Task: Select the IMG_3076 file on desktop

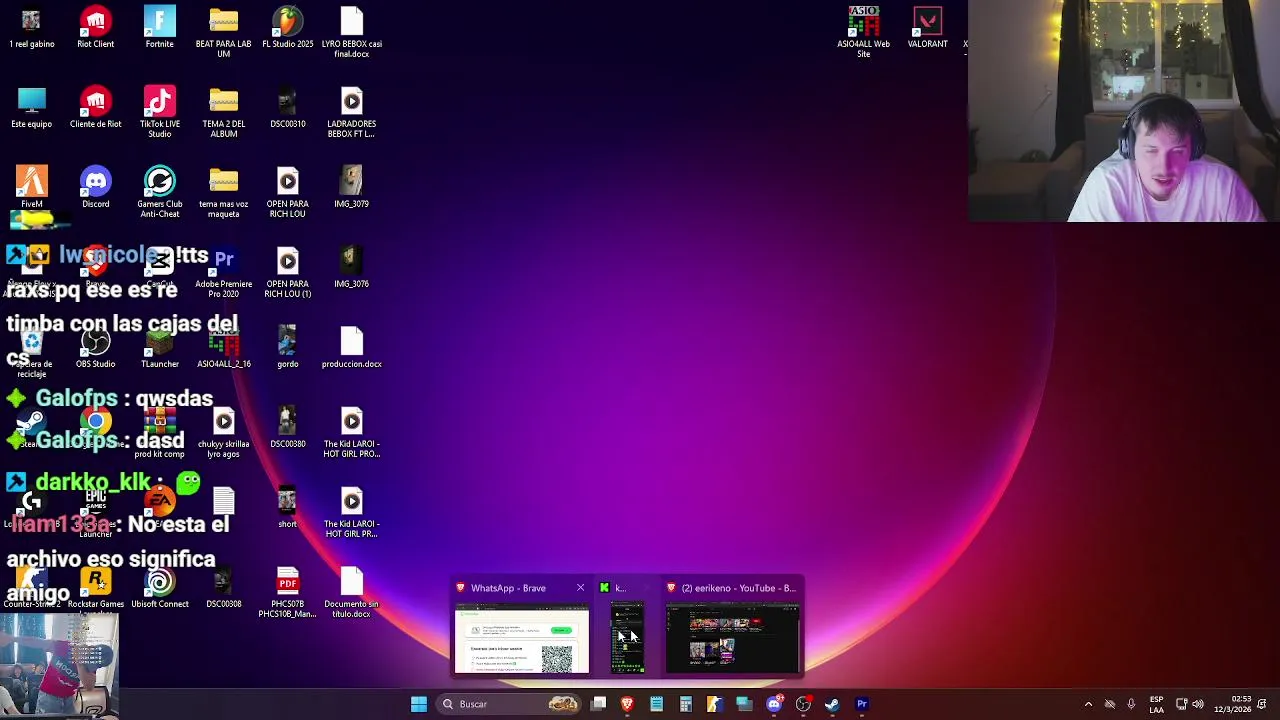Action: click(352, 268)
